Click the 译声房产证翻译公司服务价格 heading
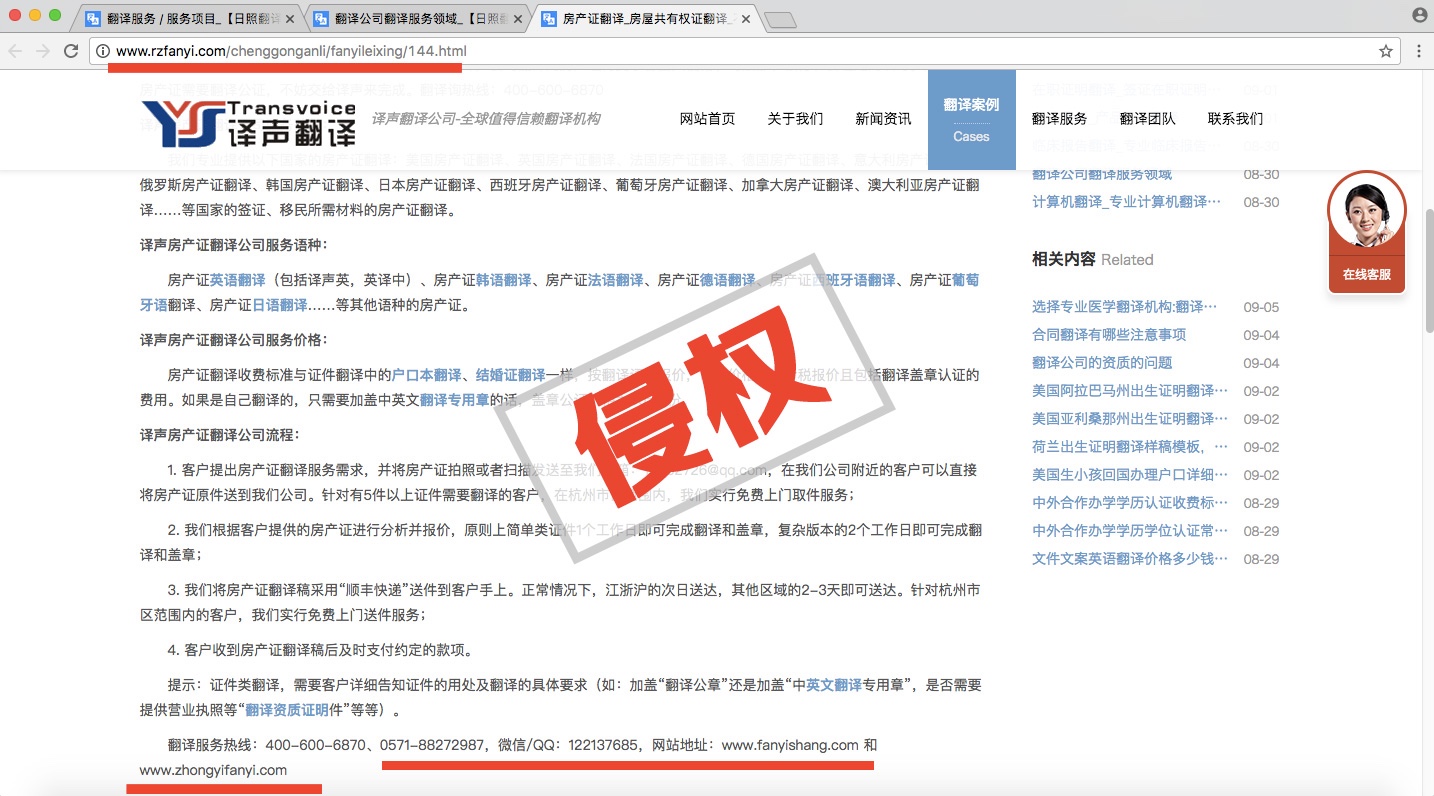1434x796 pixels. (x=234, y=340)
